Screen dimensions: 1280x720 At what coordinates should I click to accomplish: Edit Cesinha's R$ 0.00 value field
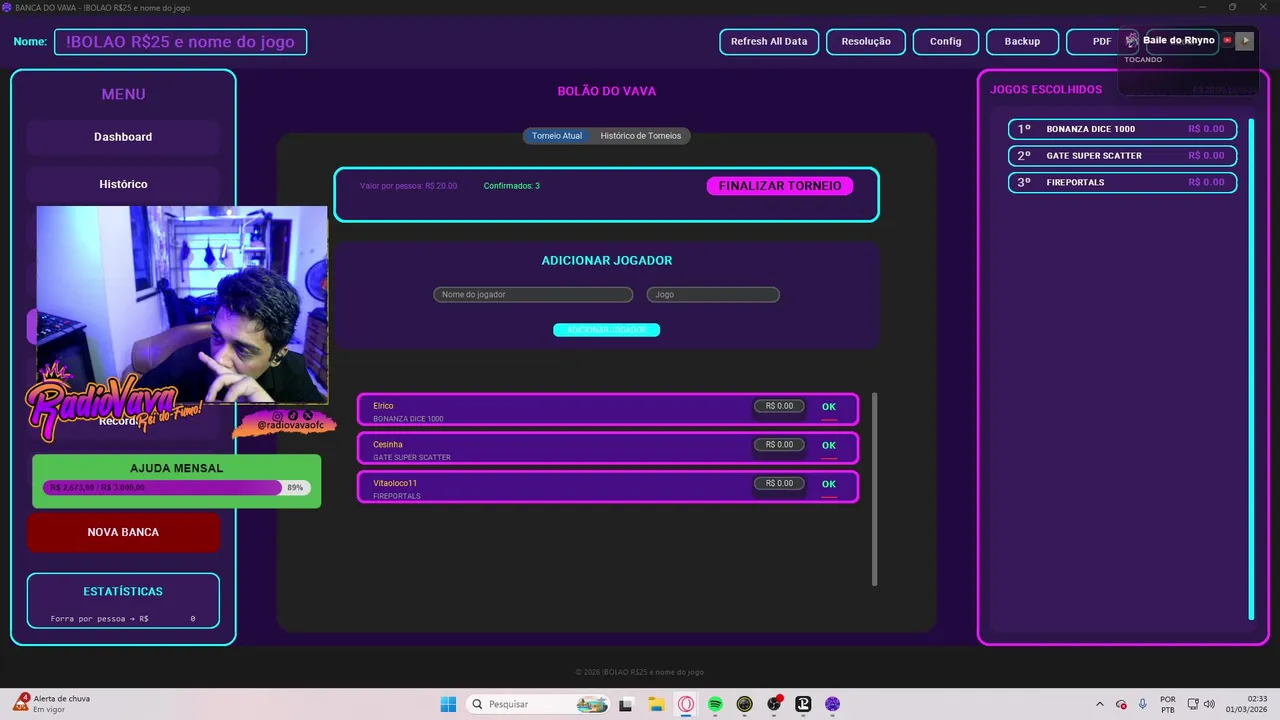click(x=779, y=445)
